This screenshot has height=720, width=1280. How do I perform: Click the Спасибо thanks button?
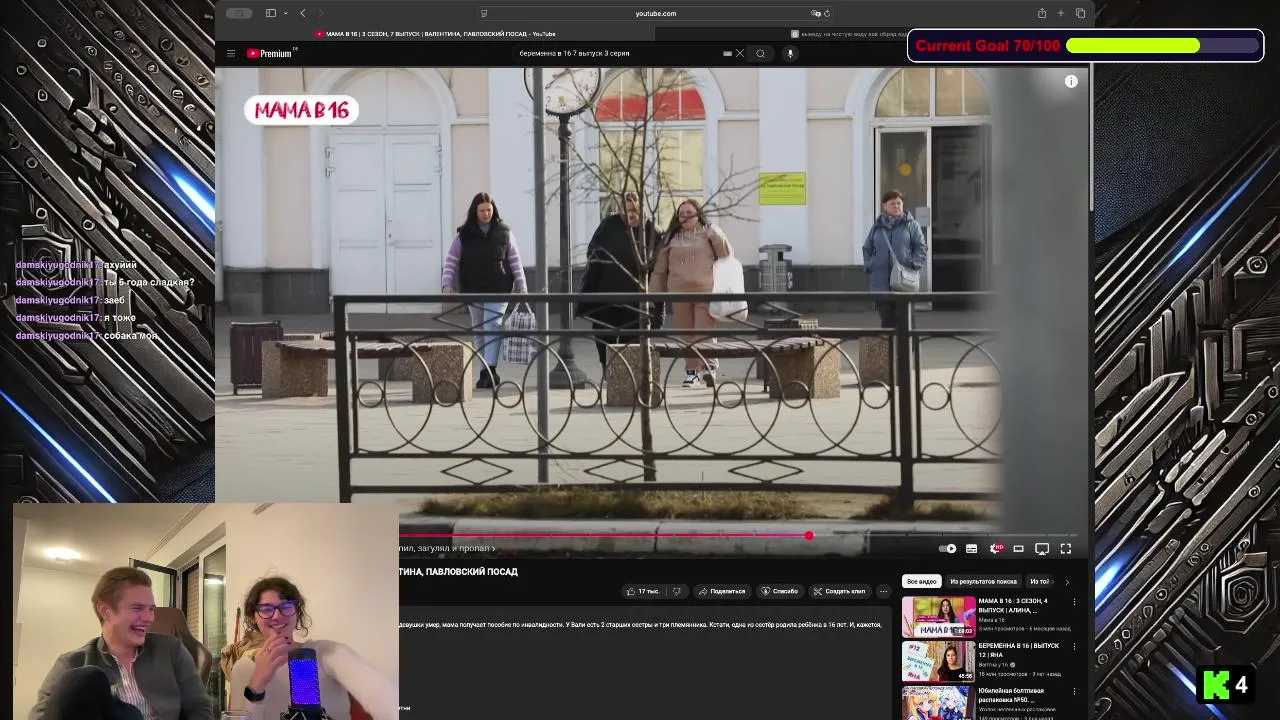tap(780, 591)
